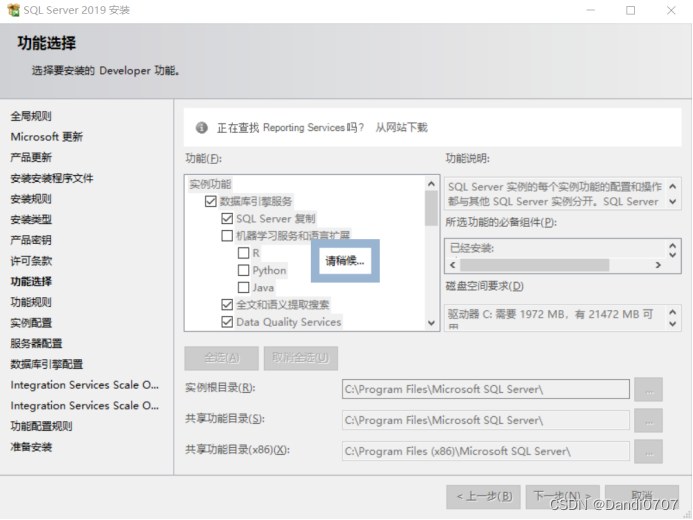Select the 功能配置规则 step

(x=42, y=426)
